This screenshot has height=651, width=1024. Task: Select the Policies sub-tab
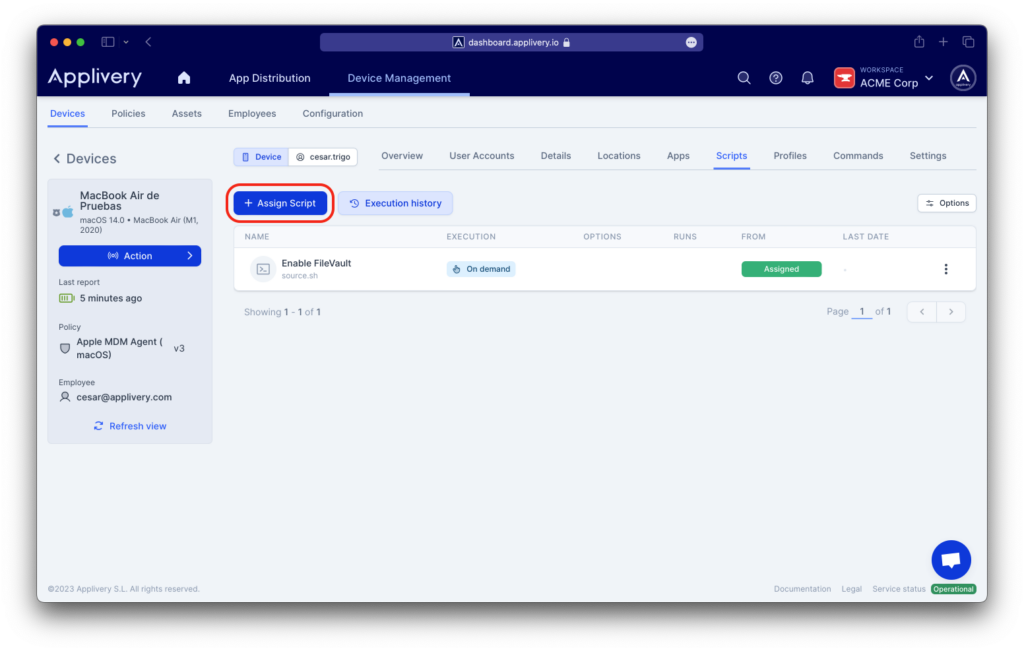128,114
